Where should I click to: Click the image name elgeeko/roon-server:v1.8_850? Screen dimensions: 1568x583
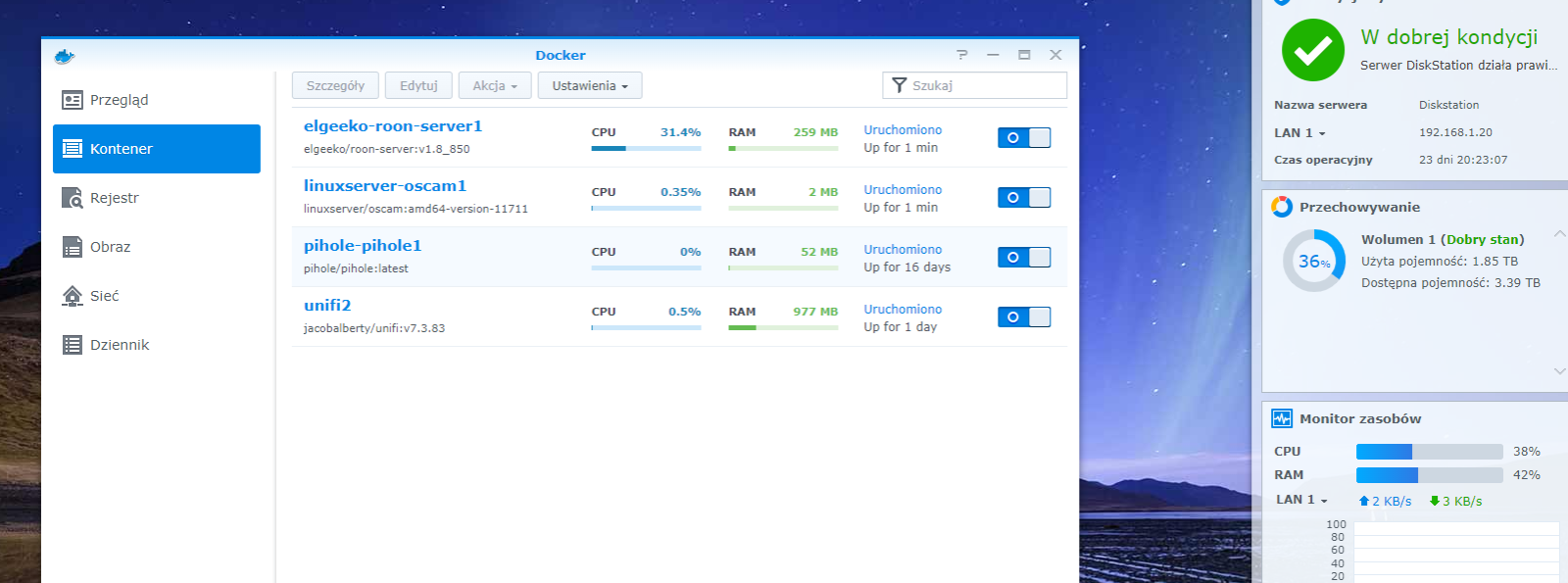[386, 149]
